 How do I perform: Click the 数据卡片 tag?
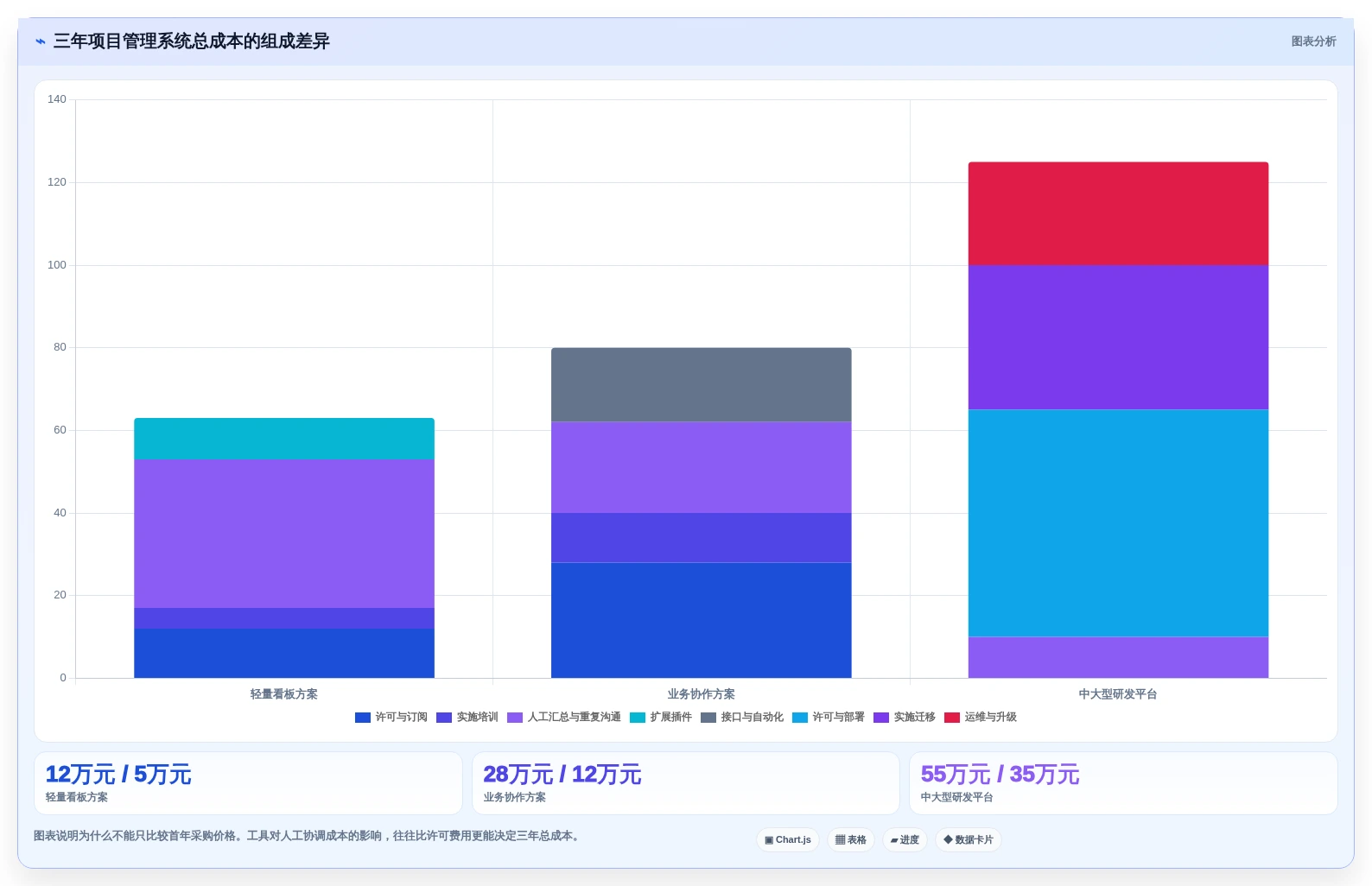click(969, 839)
